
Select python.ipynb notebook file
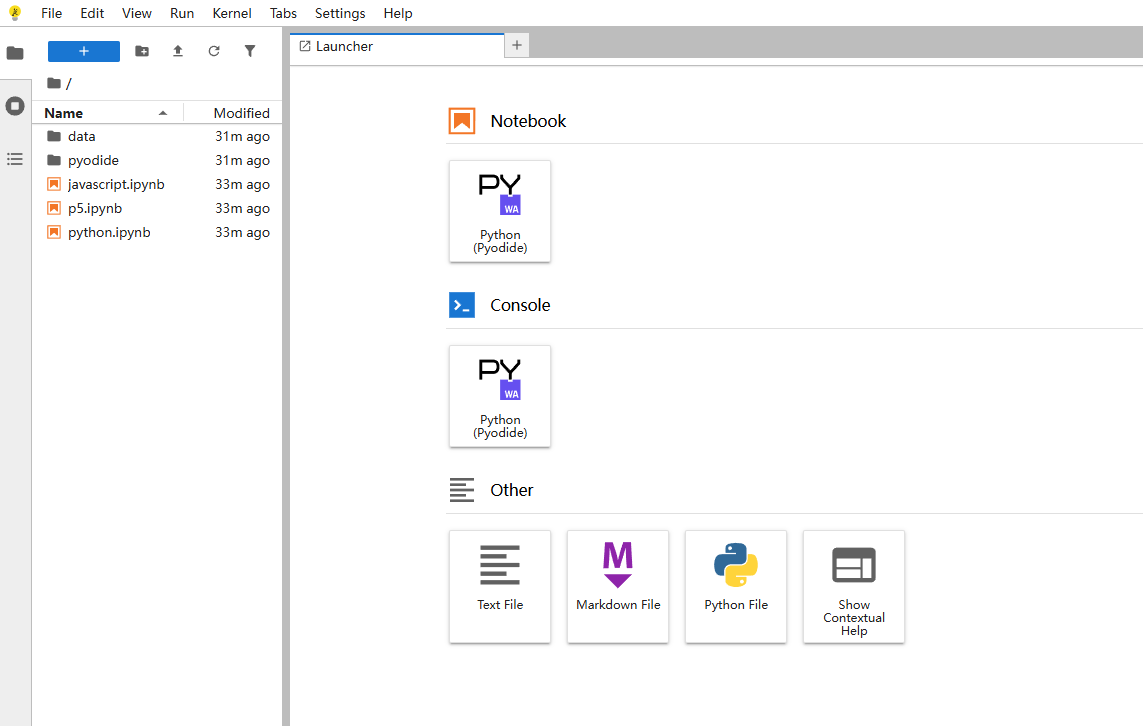point(157,233)
